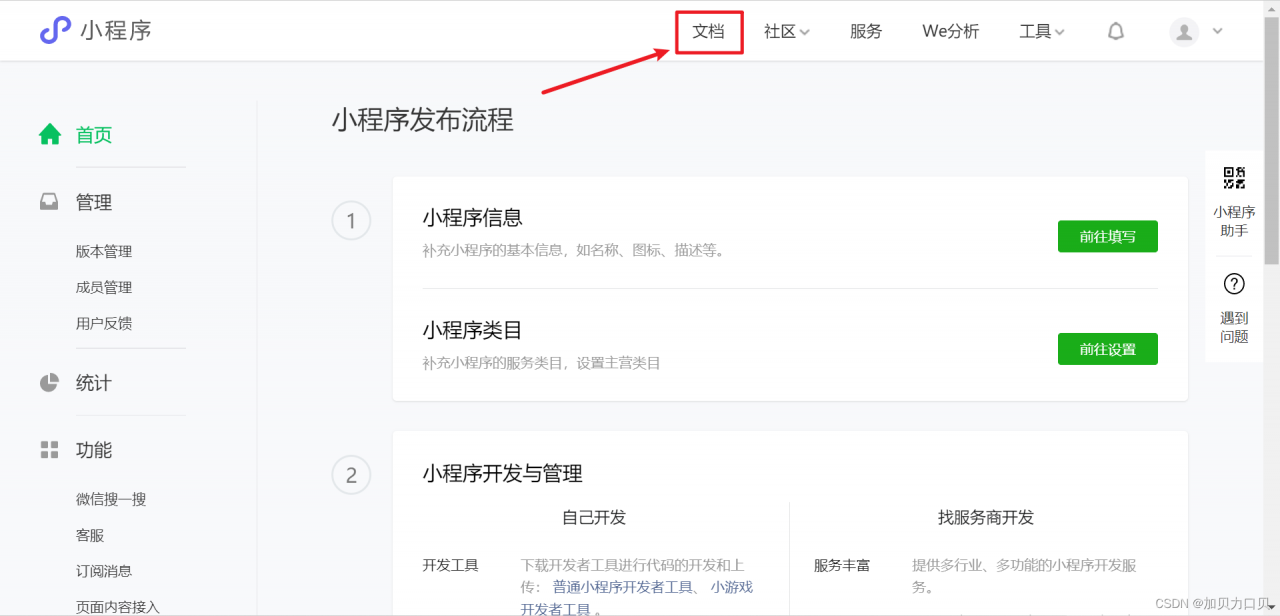Open the We分析 menu item
Viewport: 1280px width, 616px height.
pos(949,31)
